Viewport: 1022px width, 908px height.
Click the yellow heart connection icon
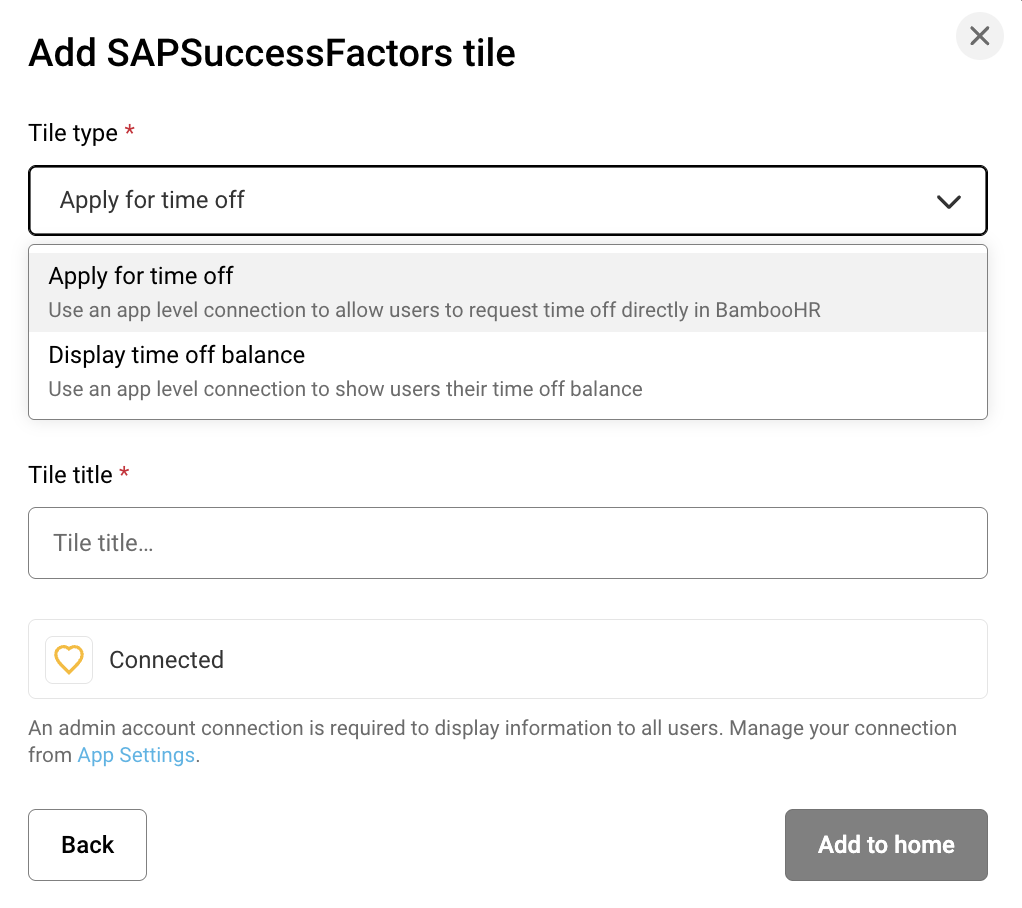pos(69,660)
